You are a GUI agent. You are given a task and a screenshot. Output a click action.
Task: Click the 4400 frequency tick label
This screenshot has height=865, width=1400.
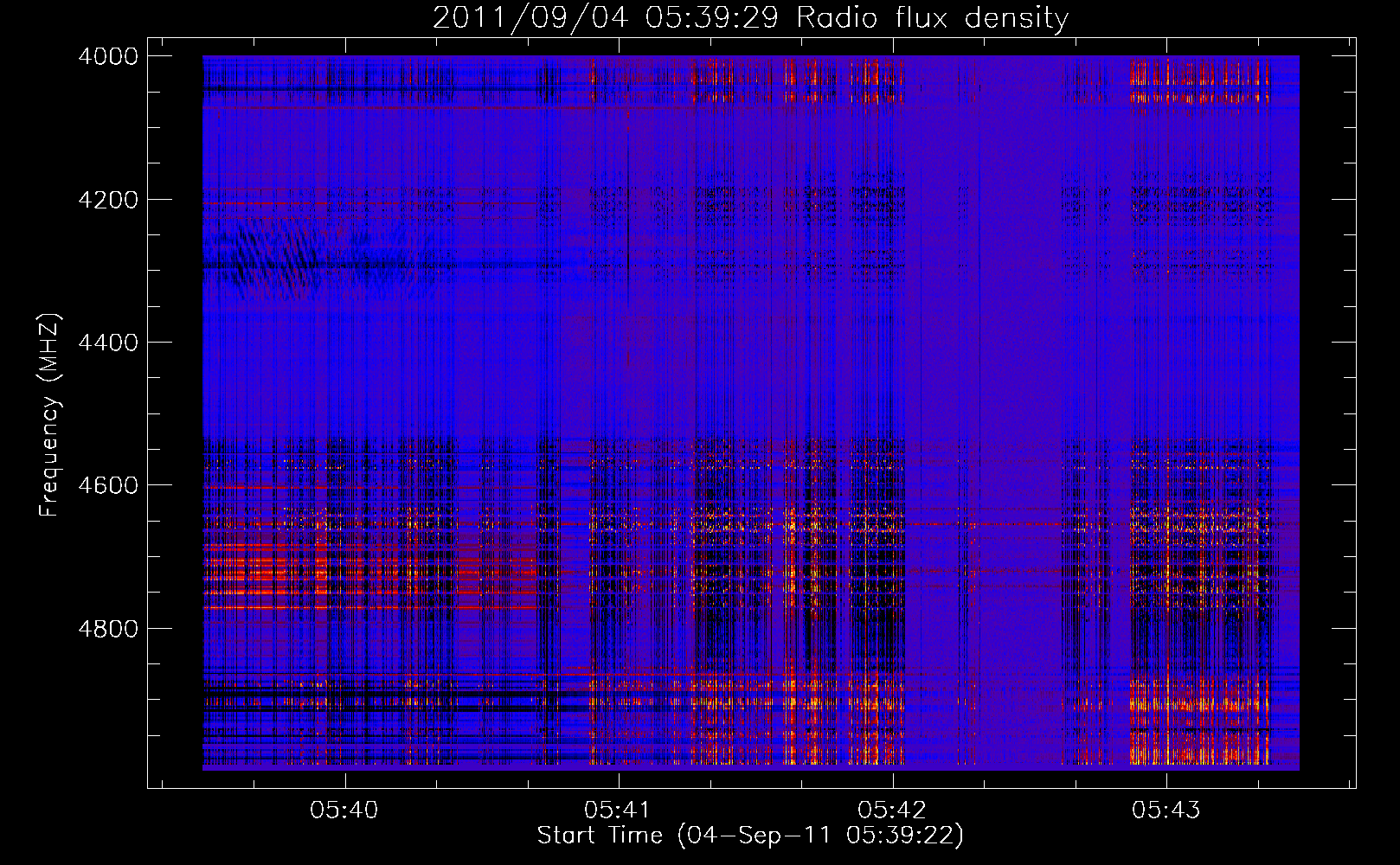click(108, 343)
